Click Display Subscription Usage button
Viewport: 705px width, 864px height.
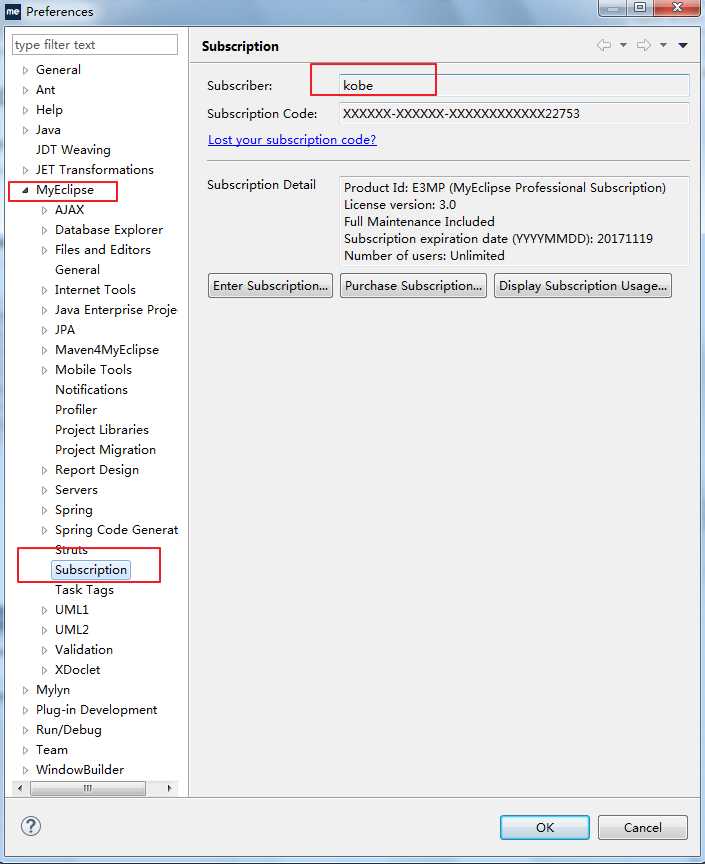tap(583, 285)
